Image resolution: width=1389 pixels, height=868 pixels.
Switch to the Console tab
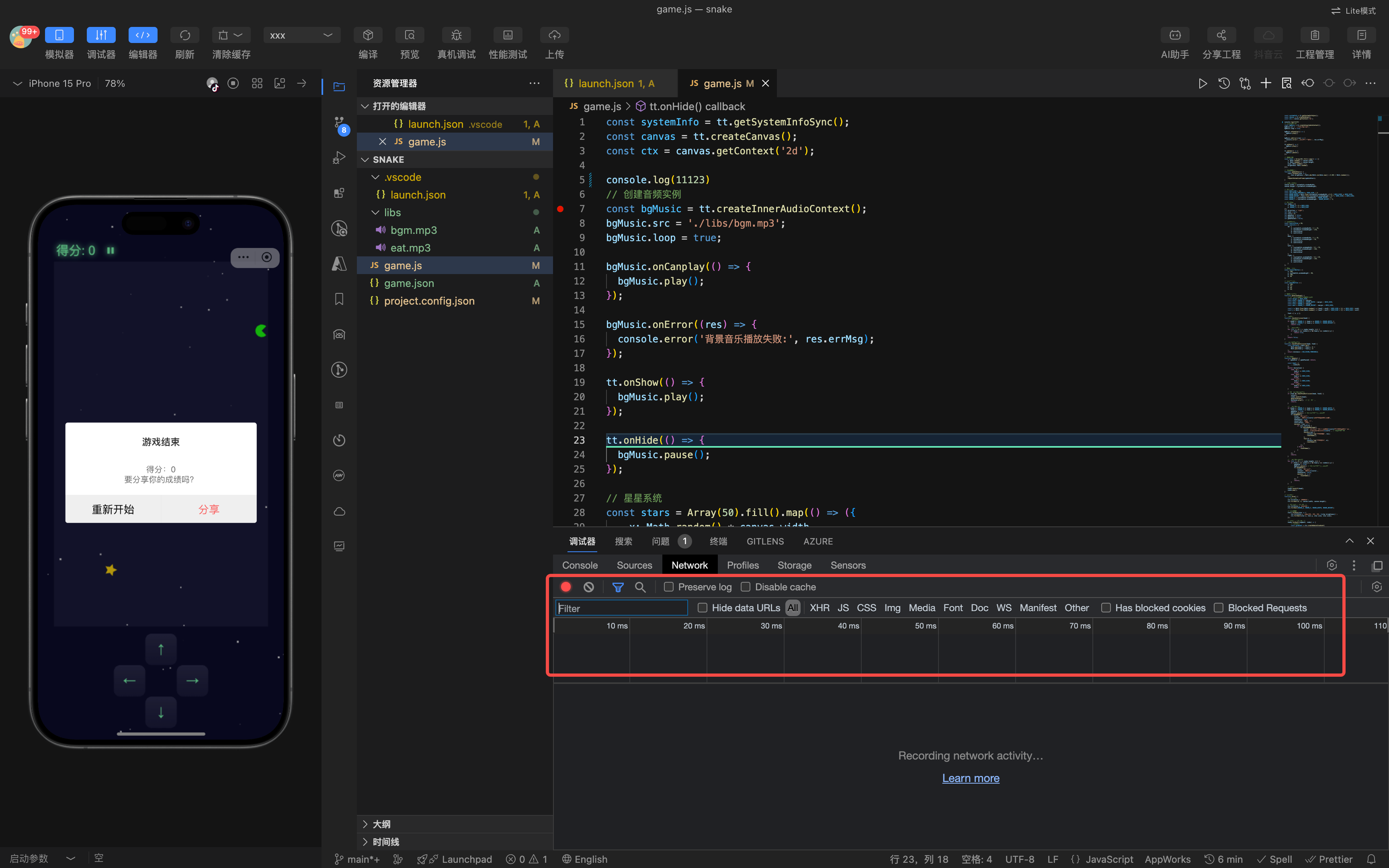point(580,565)
